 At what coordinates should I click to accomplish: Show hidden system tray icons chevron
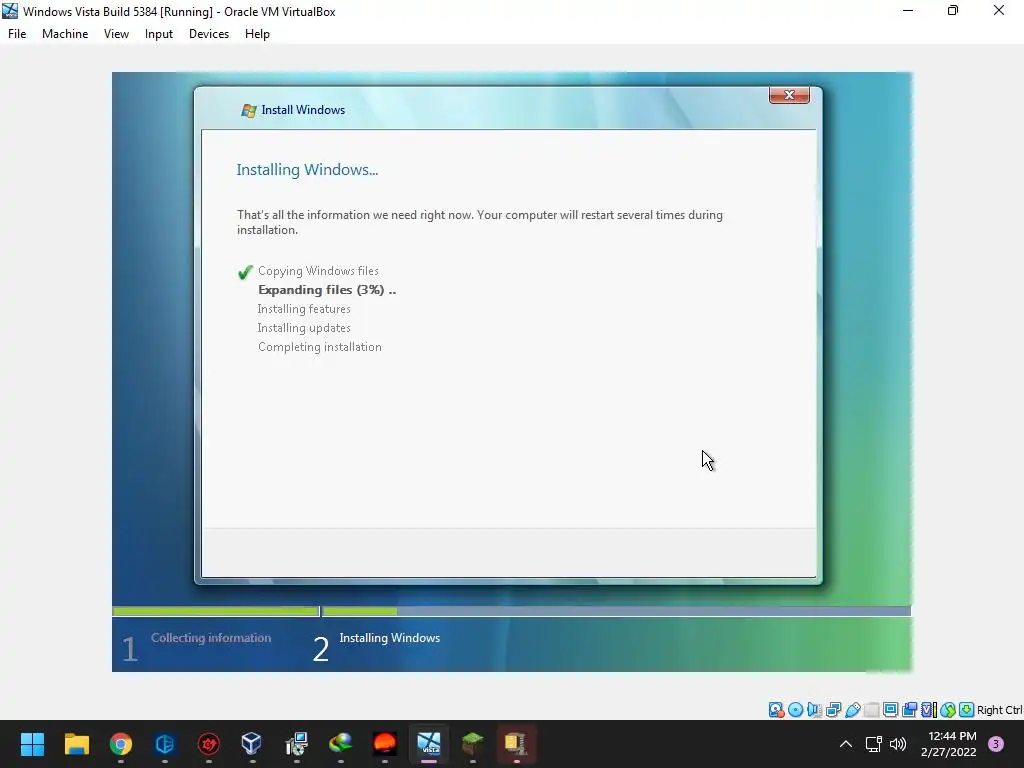pyautogui.click(x=845, y=744)
